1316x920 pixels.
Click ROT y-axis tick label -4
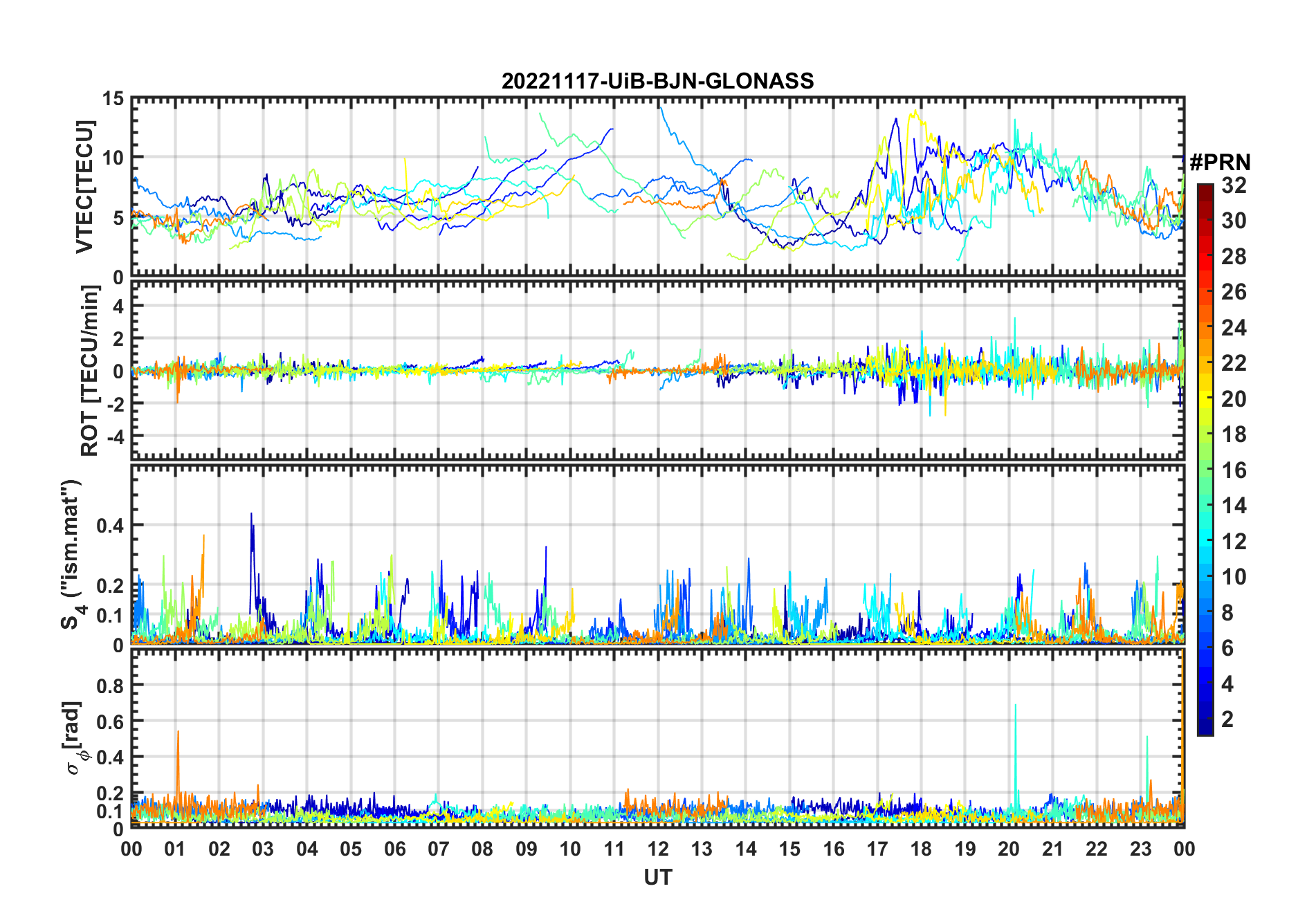(116, 436)
